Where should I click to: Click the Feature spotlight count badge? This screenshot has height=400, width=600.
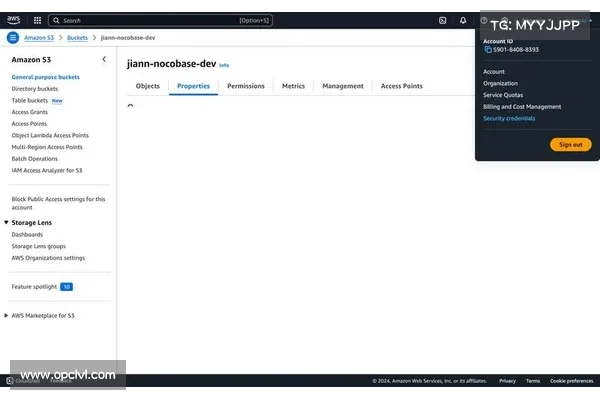coord(67,287)
